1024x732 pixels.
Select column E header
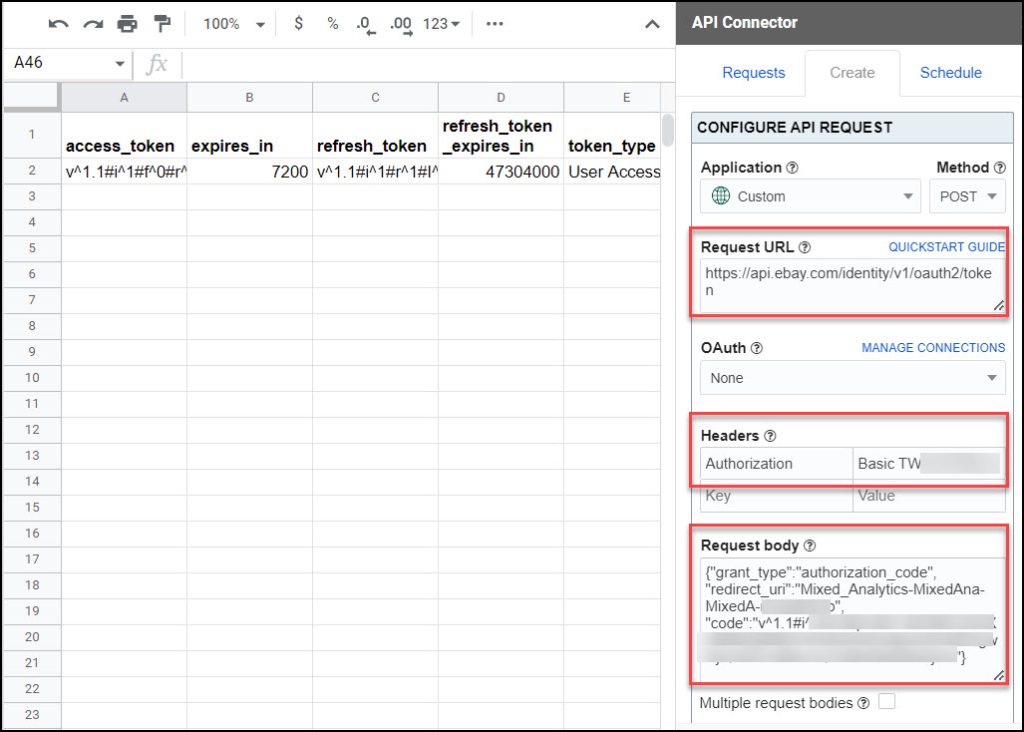coord(612,97)
